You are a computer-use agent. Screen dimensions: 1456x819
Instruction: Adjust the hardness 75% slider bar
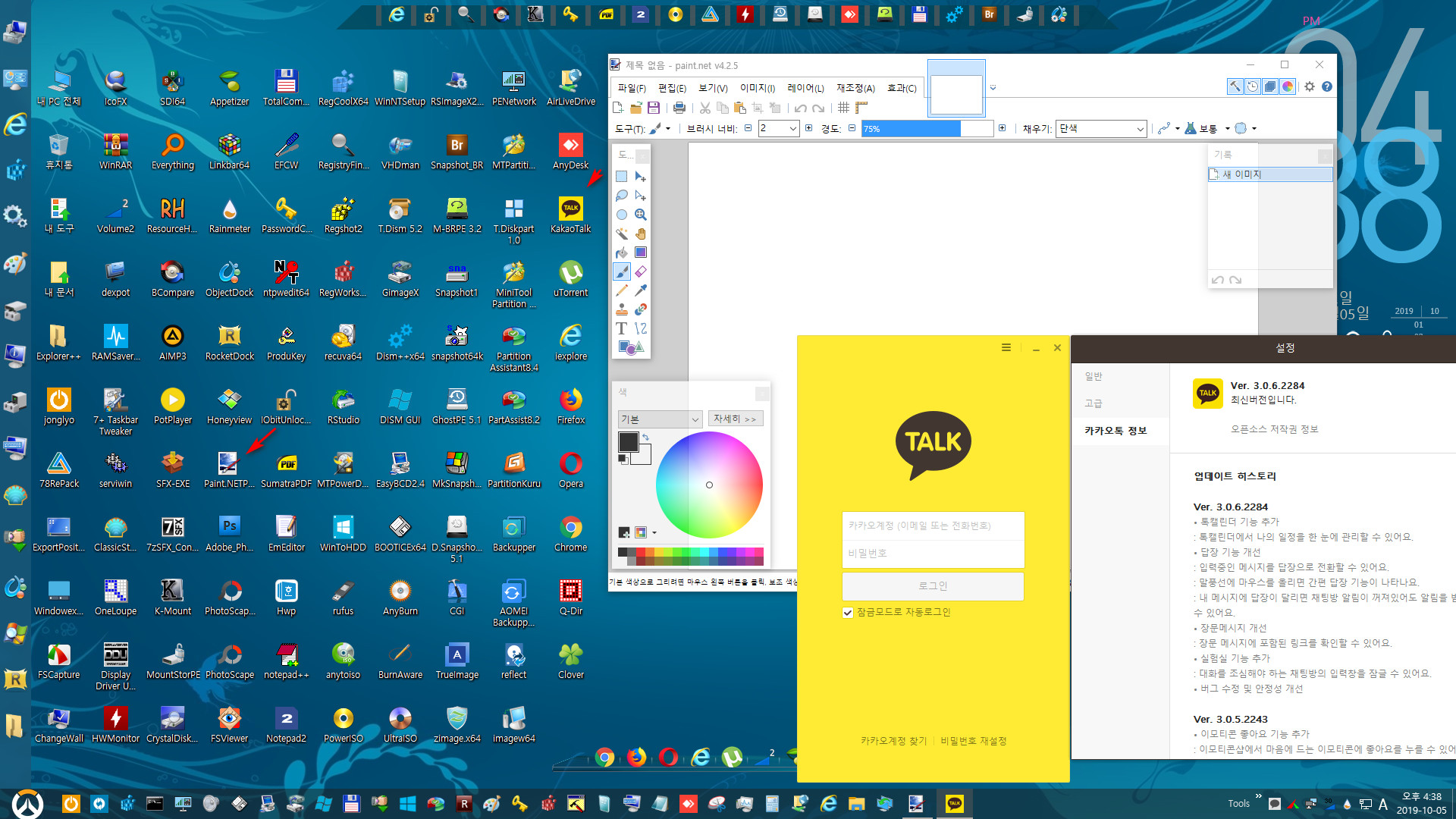[x=927, y=129]
